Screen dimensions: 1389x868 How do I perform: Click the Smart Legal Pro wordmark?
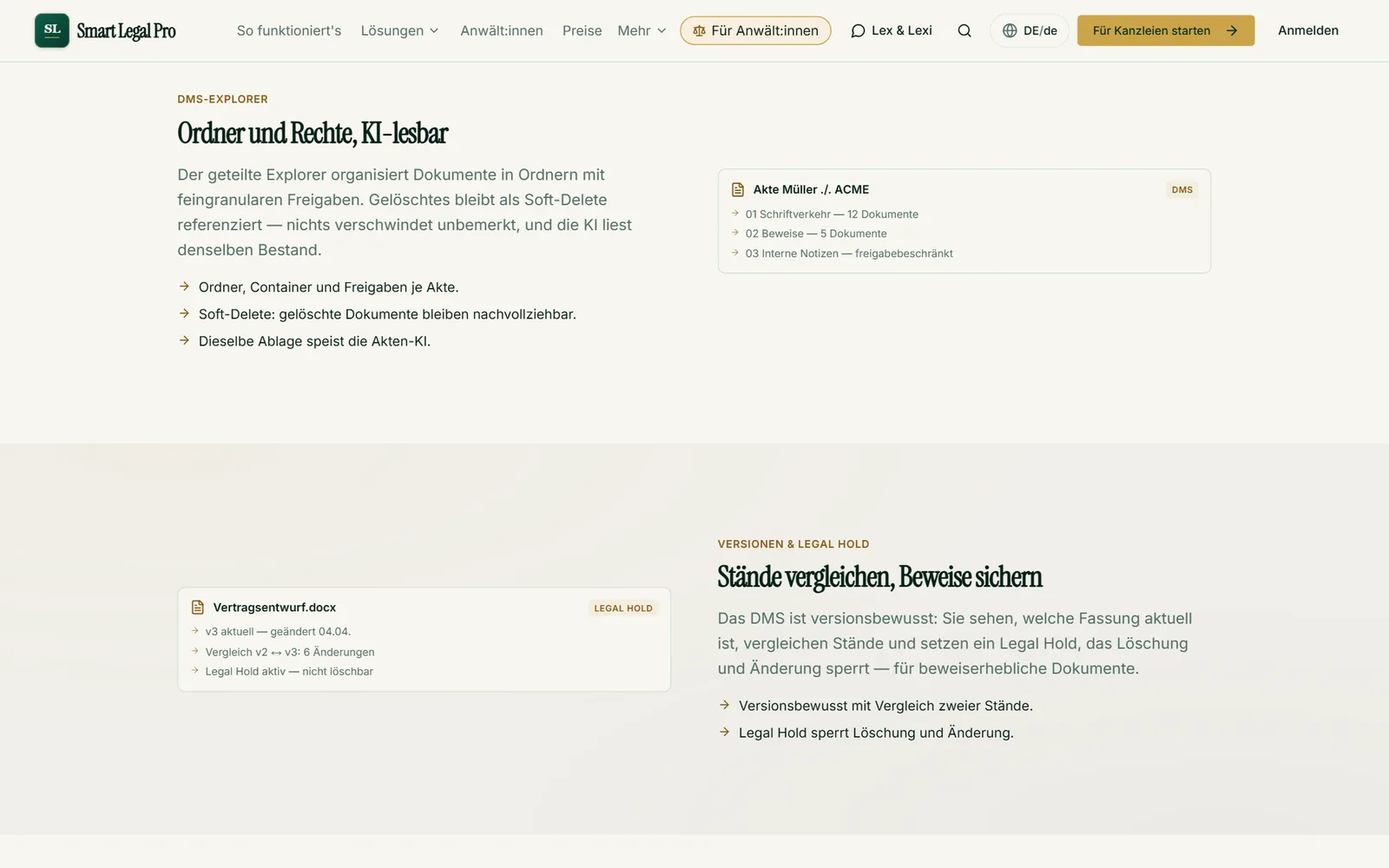click(x=127, y=31)
